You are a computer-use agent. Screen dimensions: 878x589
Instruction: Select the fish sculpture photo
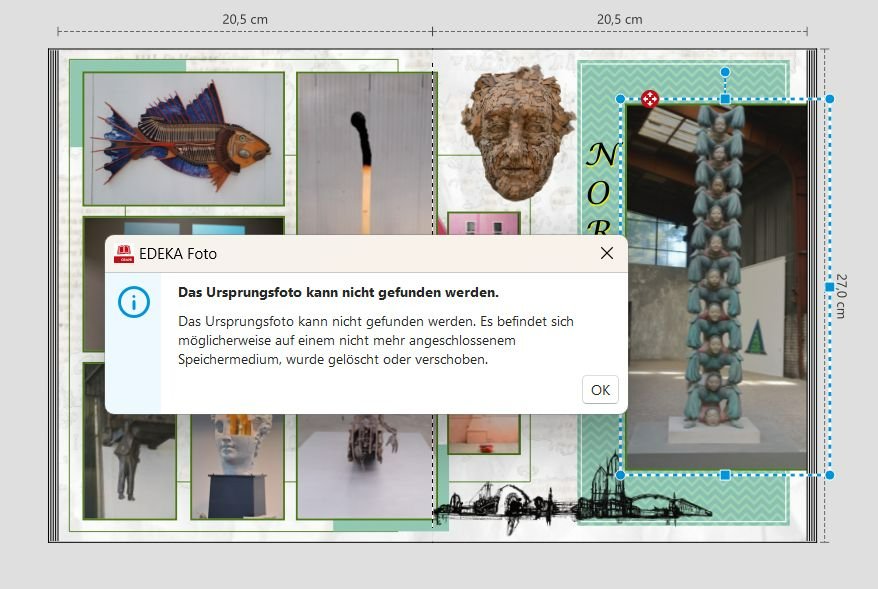183,137
